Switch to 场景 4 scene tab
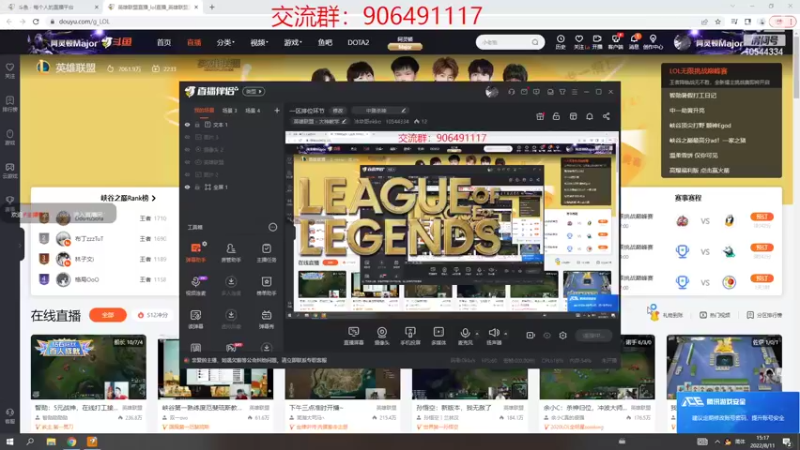Screen dimensions: 800x450 [253, 111]
